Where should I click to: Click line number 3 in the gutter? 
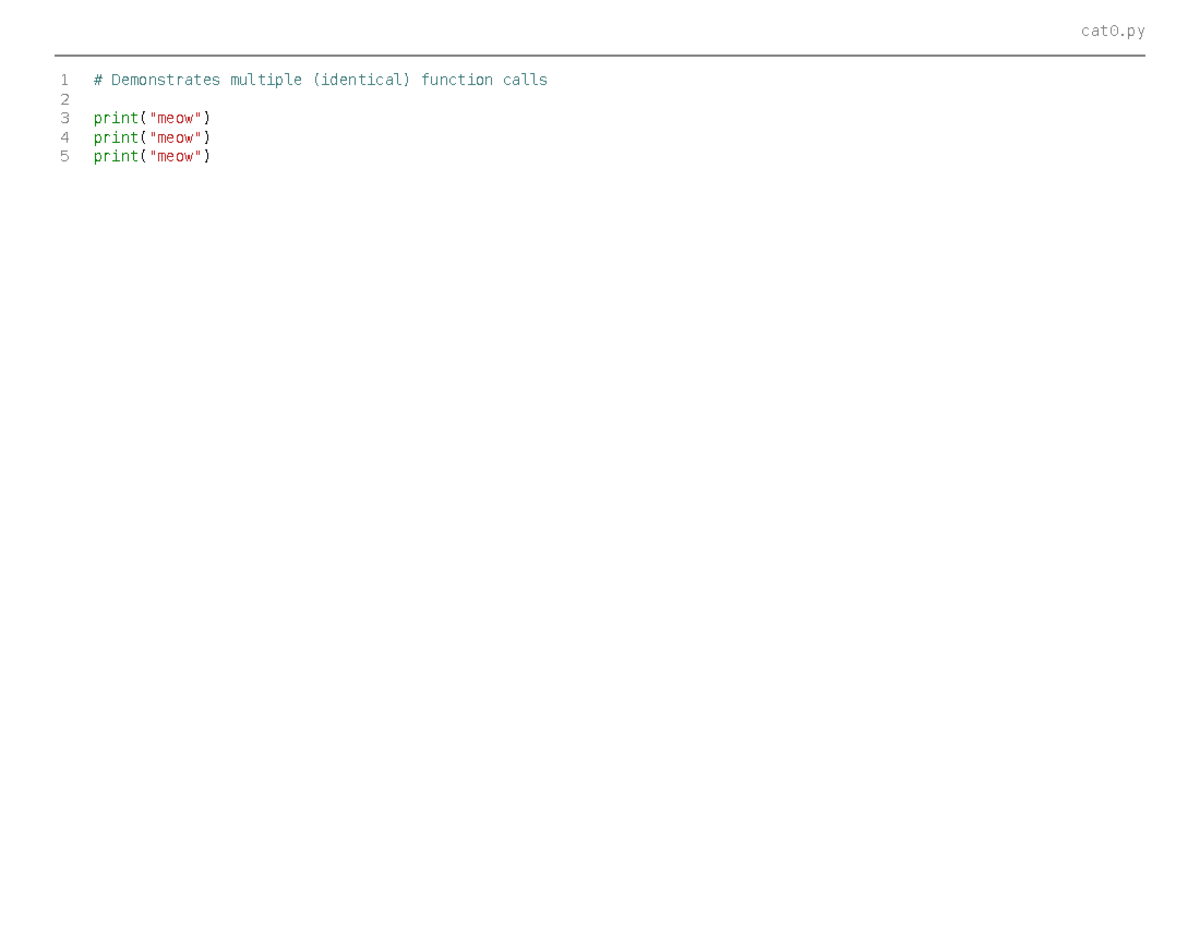pyautogui.click(x=65, y=117)
